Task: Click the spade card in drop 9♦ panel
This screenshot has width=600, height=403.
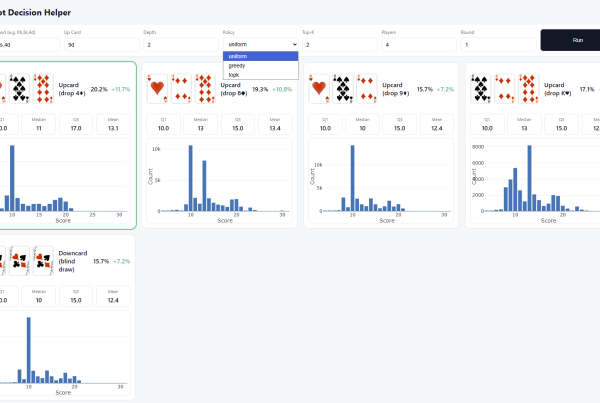Action: pos(343,92)
